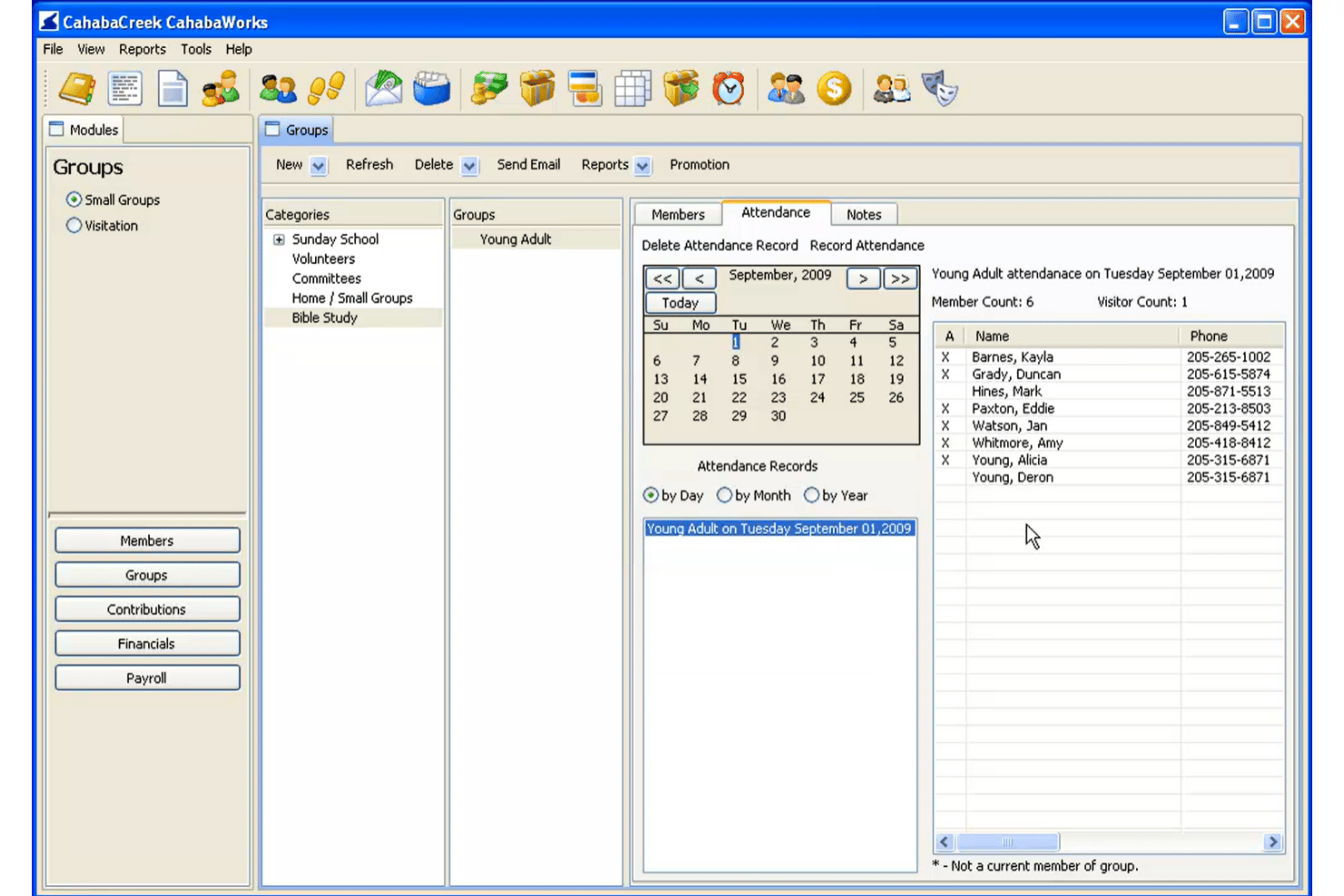The width and height of the screenshot is (1344, 896).
Task: Click Refresh in the Groups toolbar
Action: point(370,164)
